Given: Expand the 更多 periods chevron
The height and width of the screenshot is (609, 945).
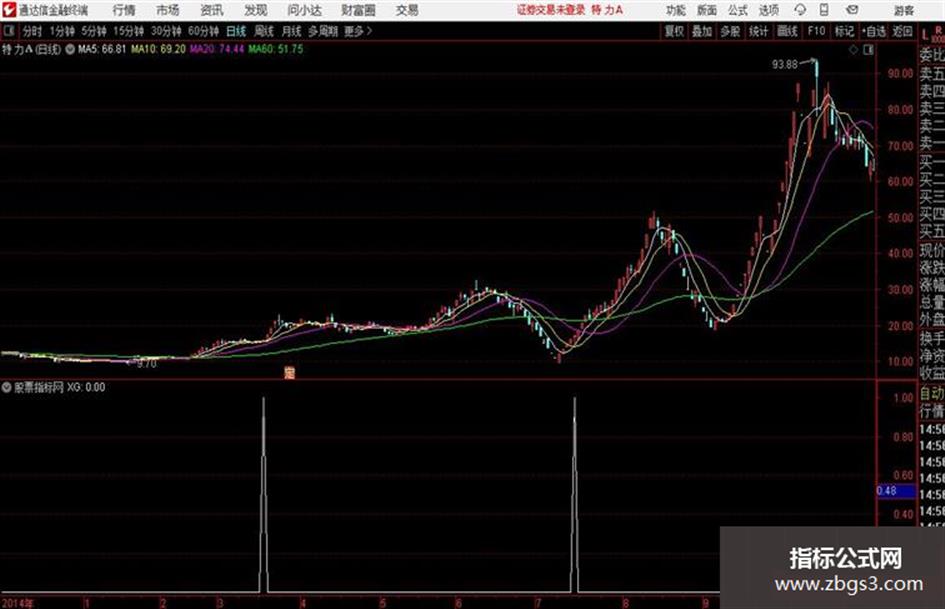Looking at the screenshot, I should [x=358, y=31].
